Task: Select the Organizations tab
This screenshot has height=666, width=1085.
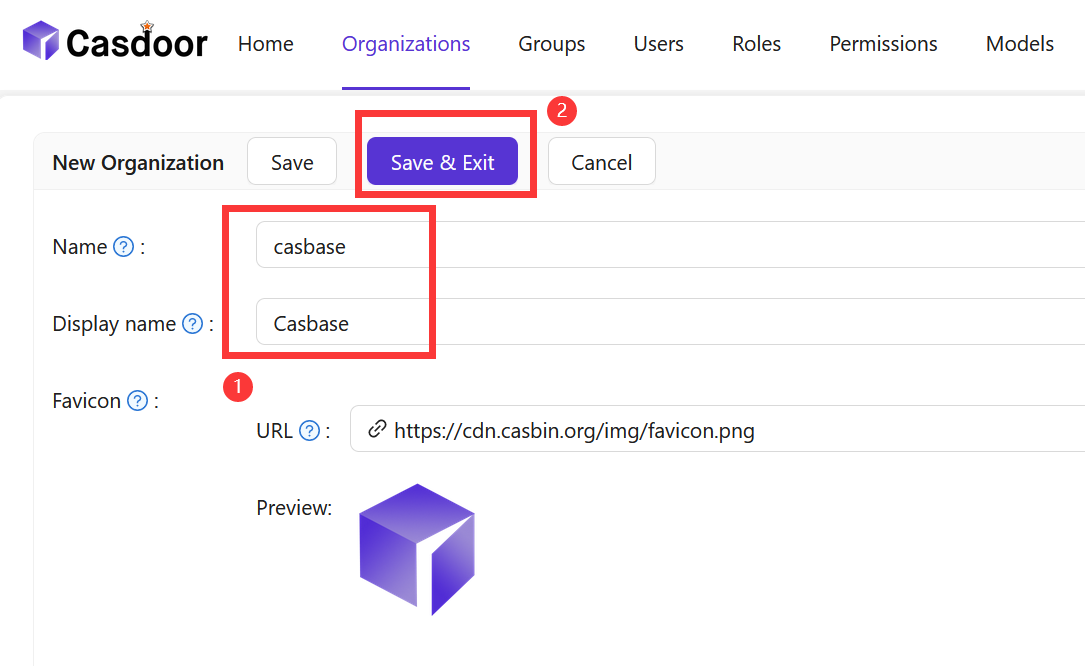Action: coord(406,44)
